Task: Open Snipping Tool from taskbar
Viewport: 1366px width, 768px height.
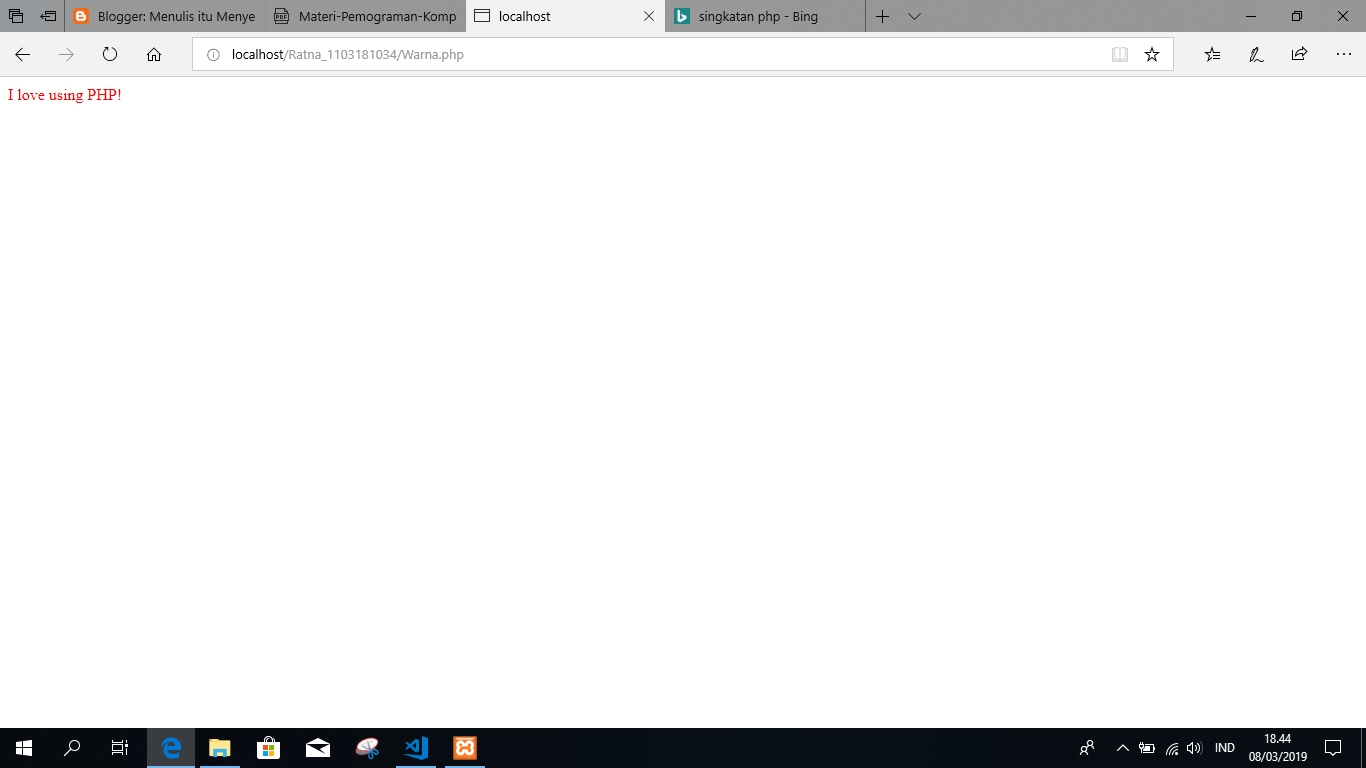Action: 367,748
